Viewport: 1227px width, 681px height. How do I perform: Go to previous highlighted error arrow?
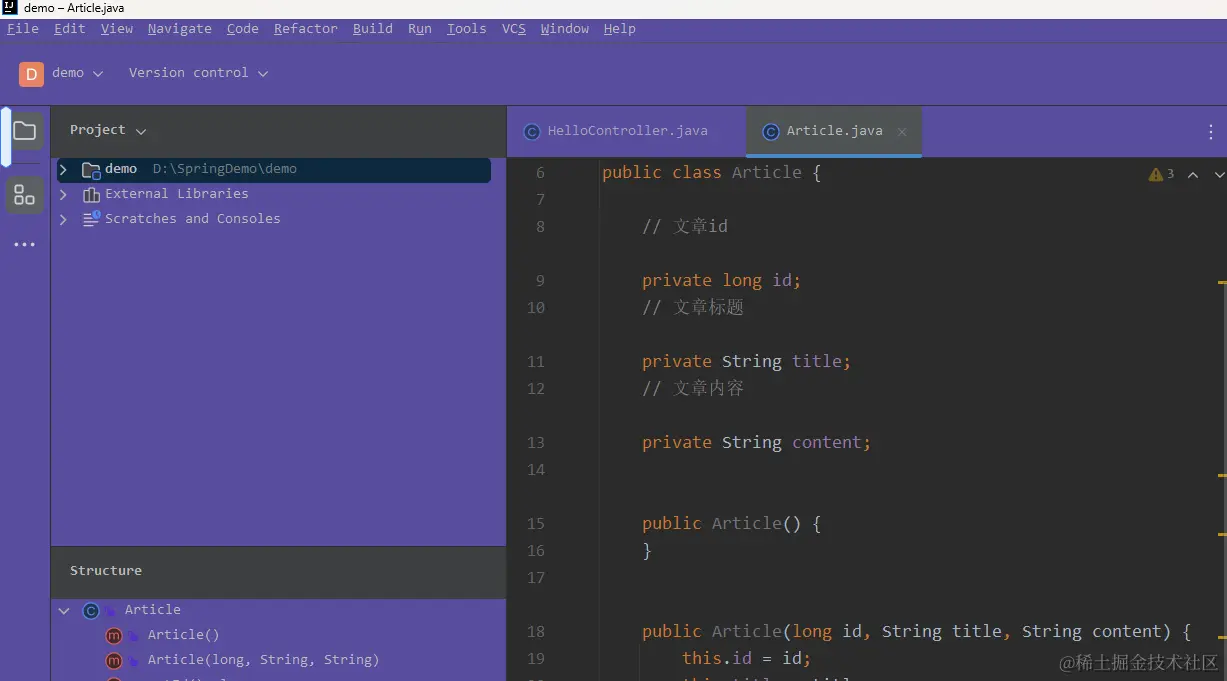1193,174
